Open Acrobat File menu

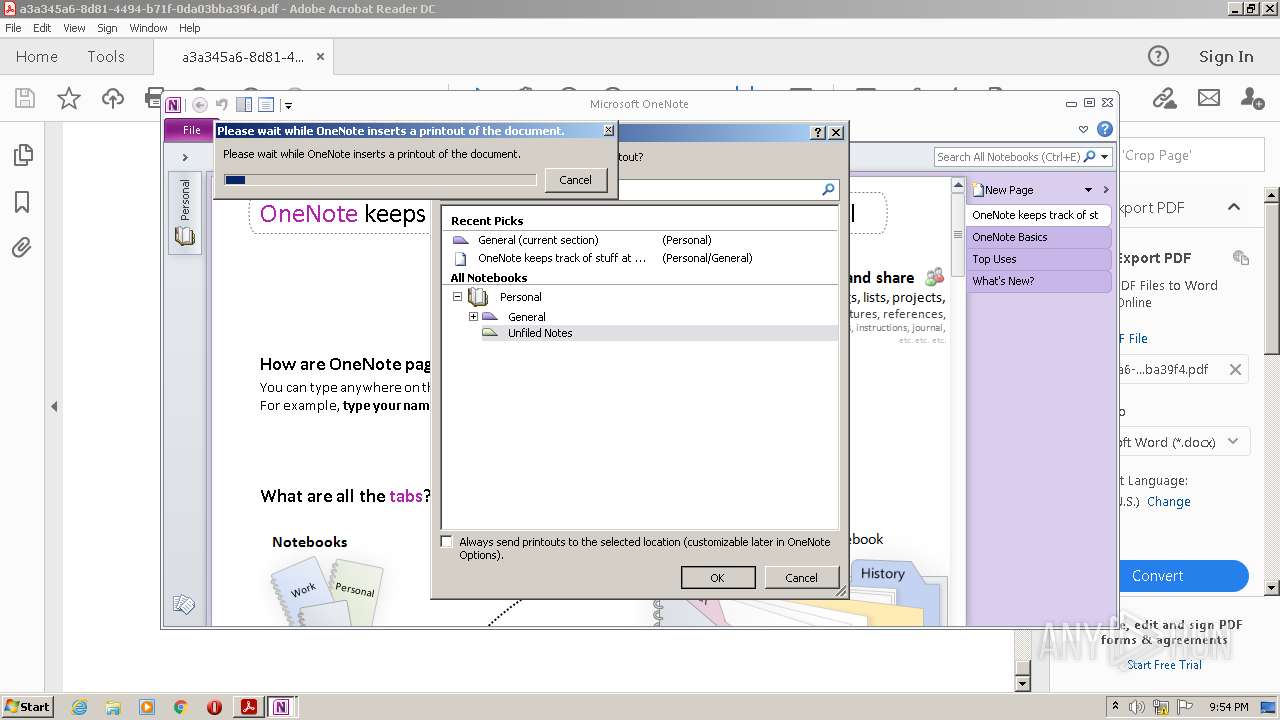[13, 28]
